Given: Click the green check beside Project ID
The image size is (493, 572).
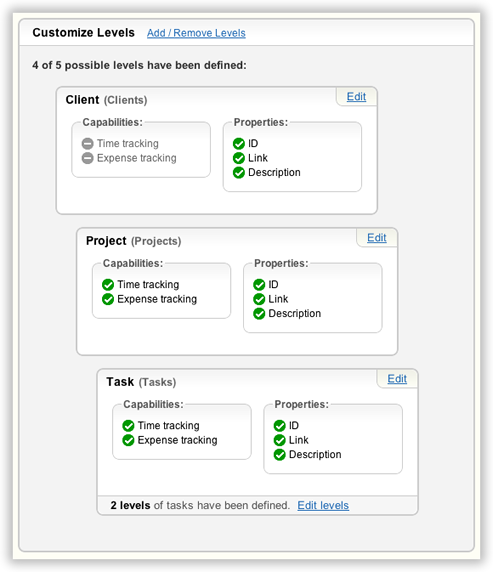Looking at the screenshot, I should coord(259,285).
